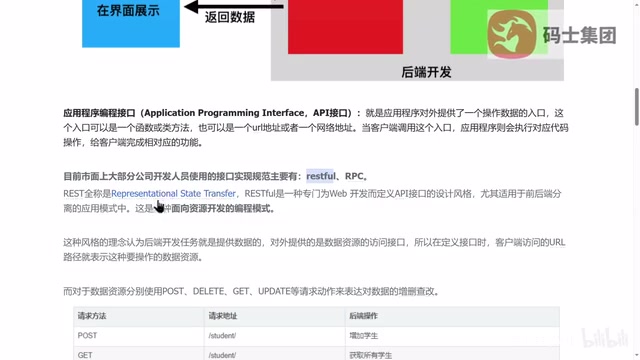Select the 后端操作 table header
The width and height of the screenshot is (640, 360).
coord(363,316)
